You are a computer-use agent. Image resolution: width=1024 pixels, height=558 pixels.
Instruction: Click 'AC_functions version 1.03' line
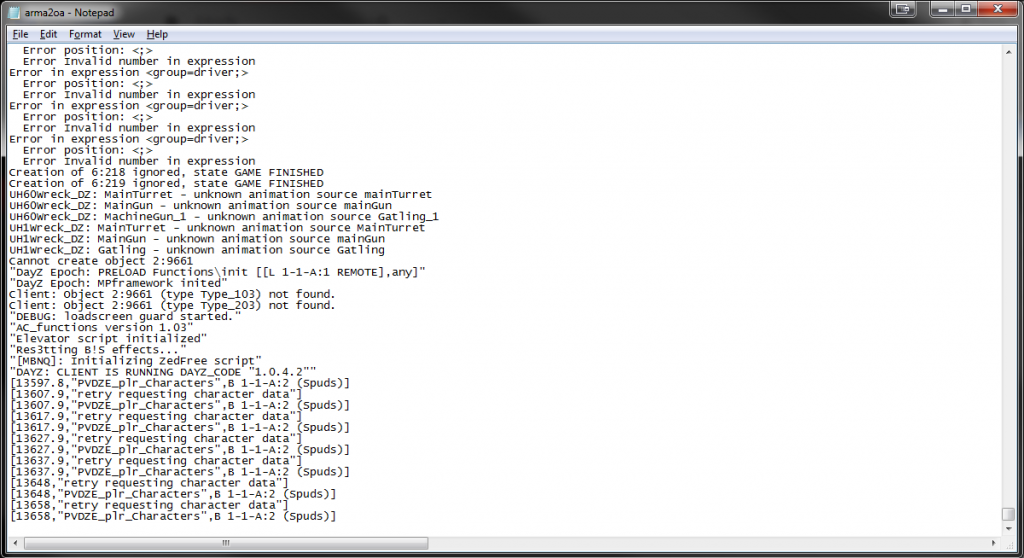pyautogui.click(x=101, y=328)
